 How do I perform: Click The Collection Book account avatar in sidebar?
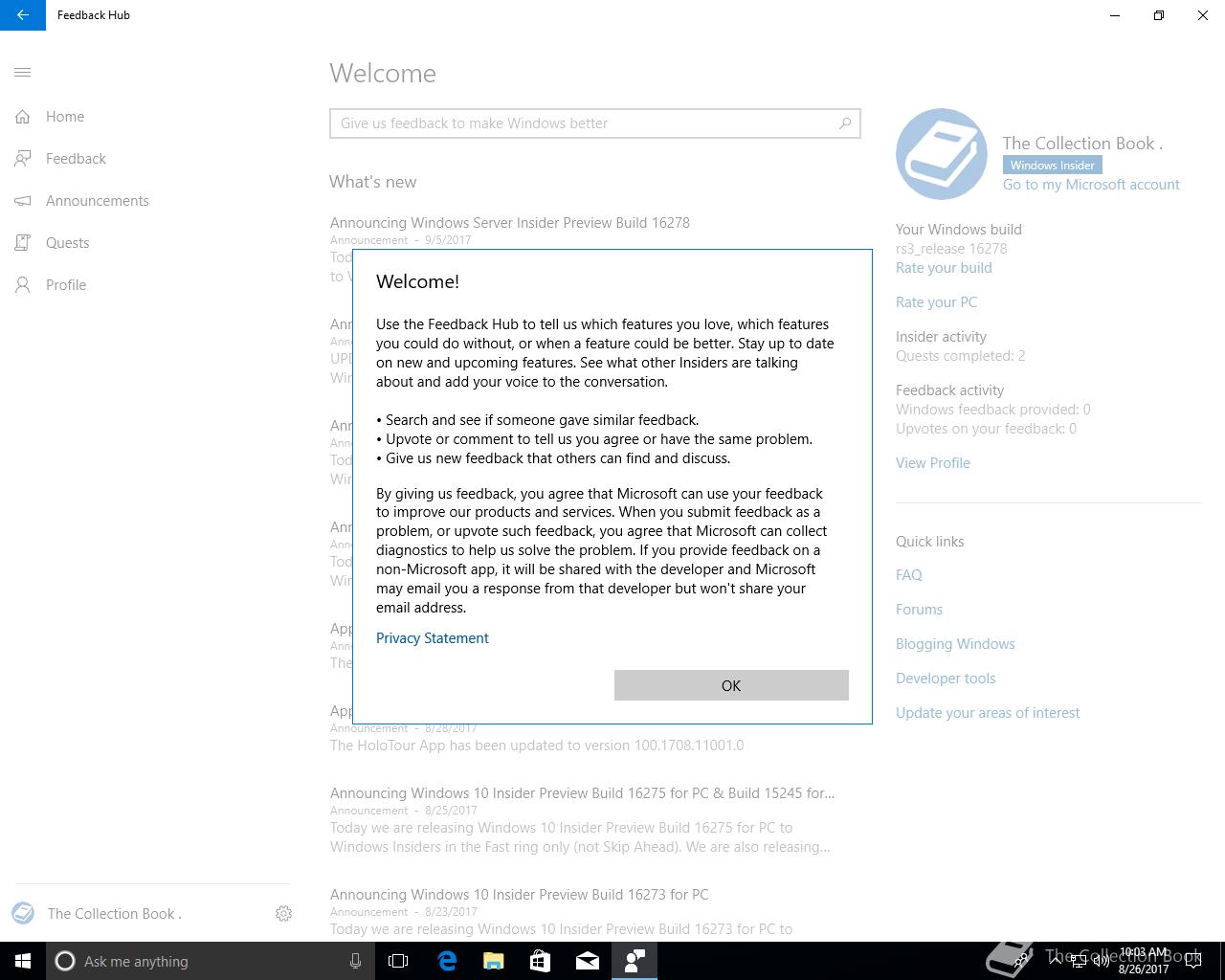[x=23, y=913]
